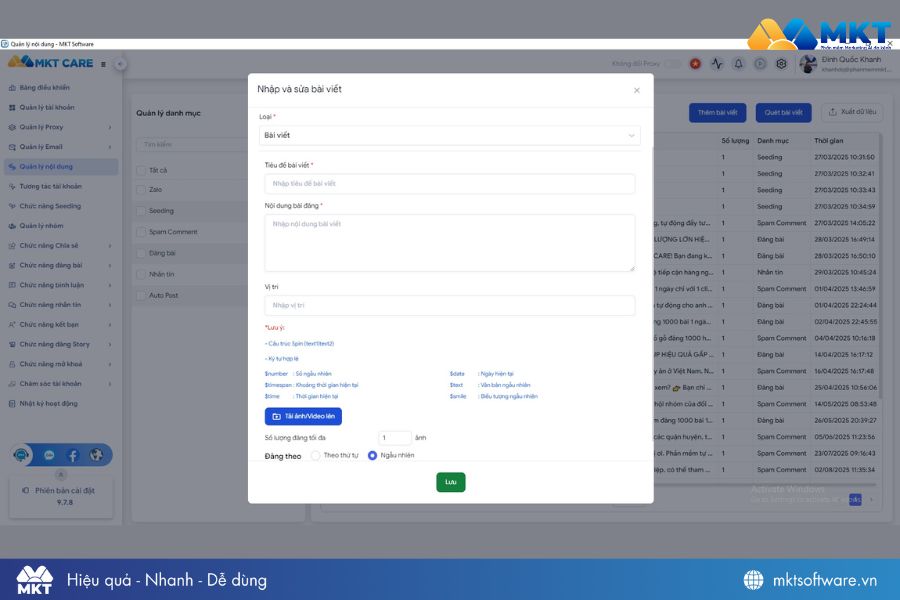This screenshot has width=900, height=600.
Task: Expand the Chức năng kết bạn submenu arrow
Action: tap(110, 325)
